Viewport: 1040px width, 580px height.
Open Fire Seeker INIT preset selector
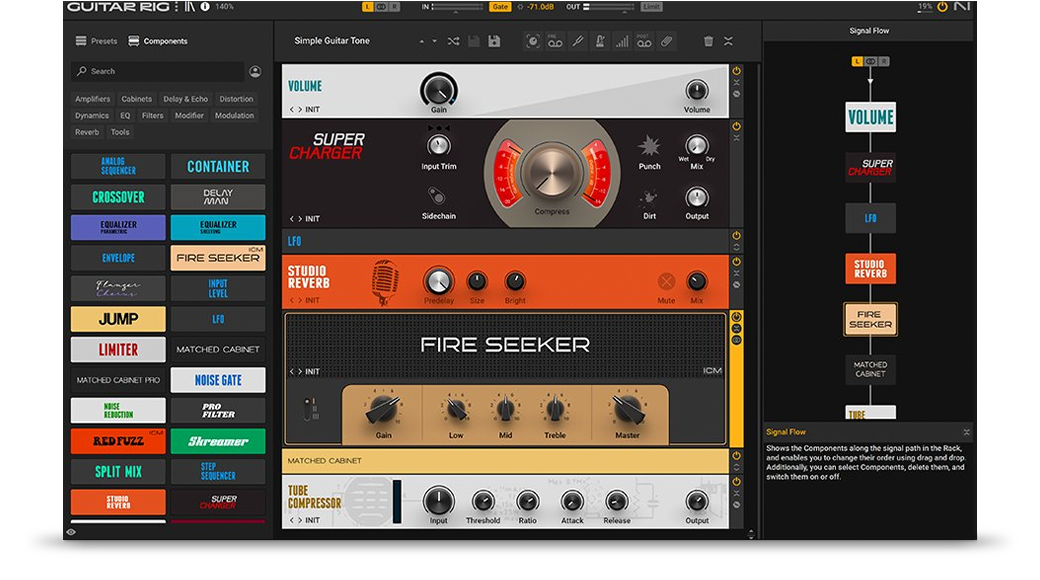click(312, 372)
